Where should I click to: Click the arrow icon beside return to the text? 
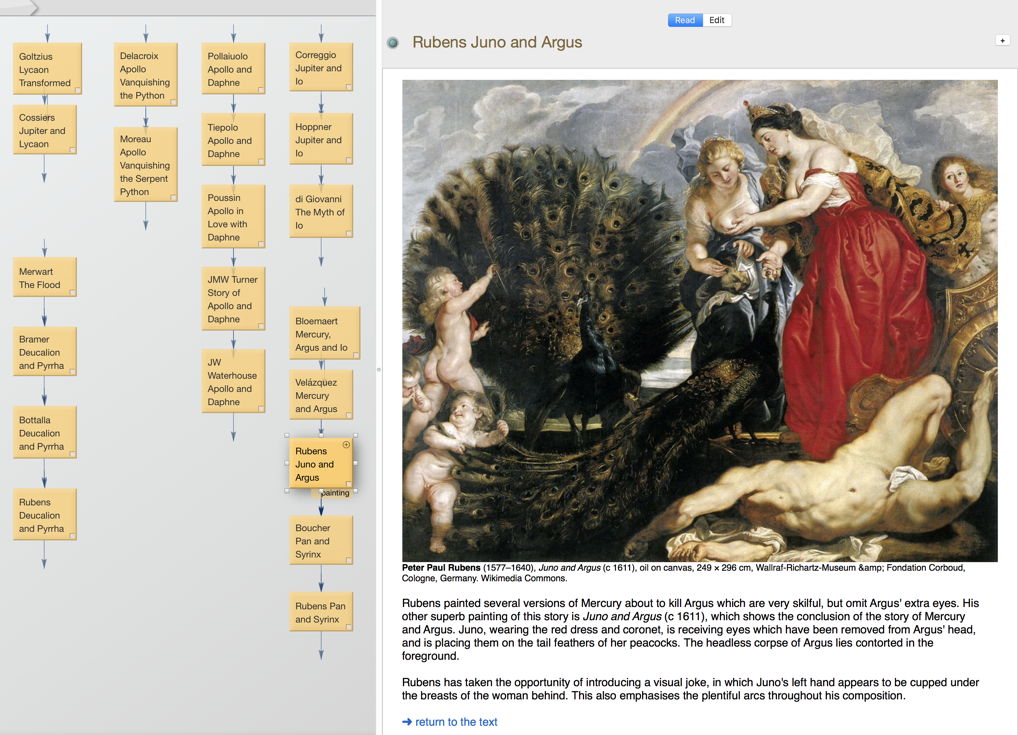(407, 721)
